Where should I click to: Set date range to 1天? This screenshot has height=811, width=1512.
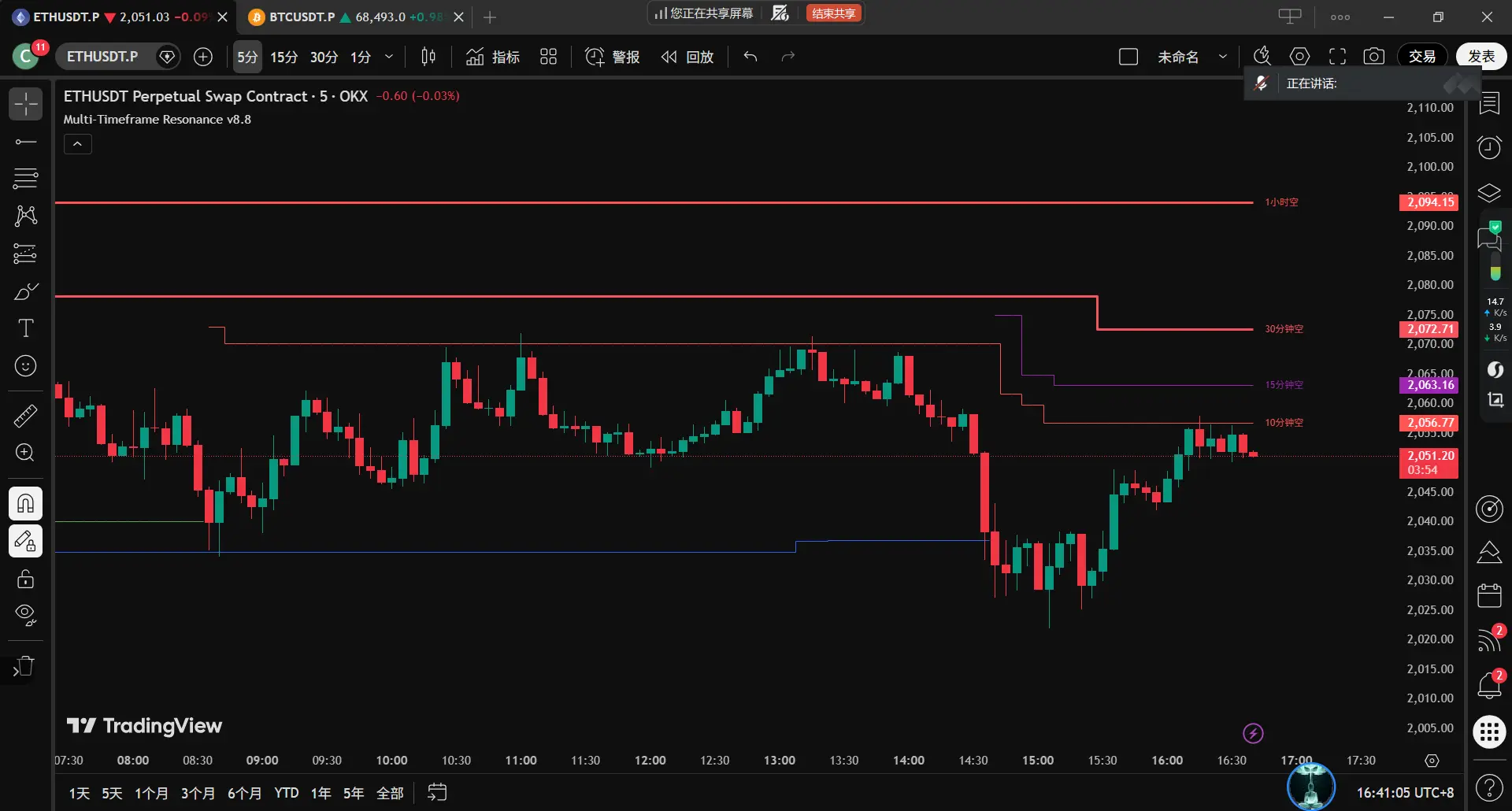tap(80, 793)
